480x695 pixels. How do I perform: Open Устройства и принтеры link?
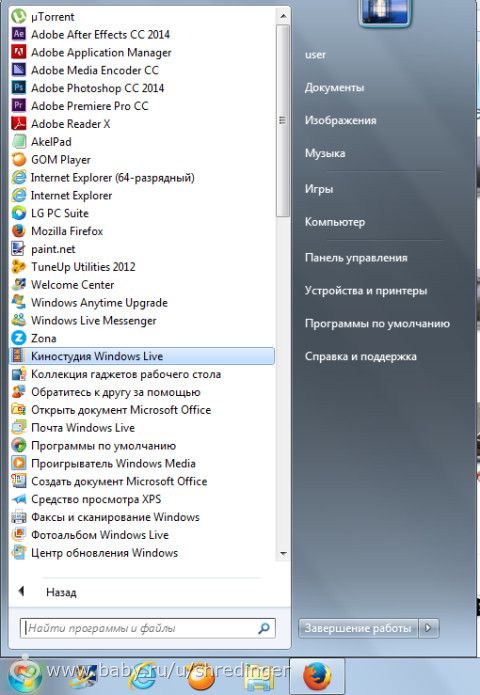[x=366, y=291]
